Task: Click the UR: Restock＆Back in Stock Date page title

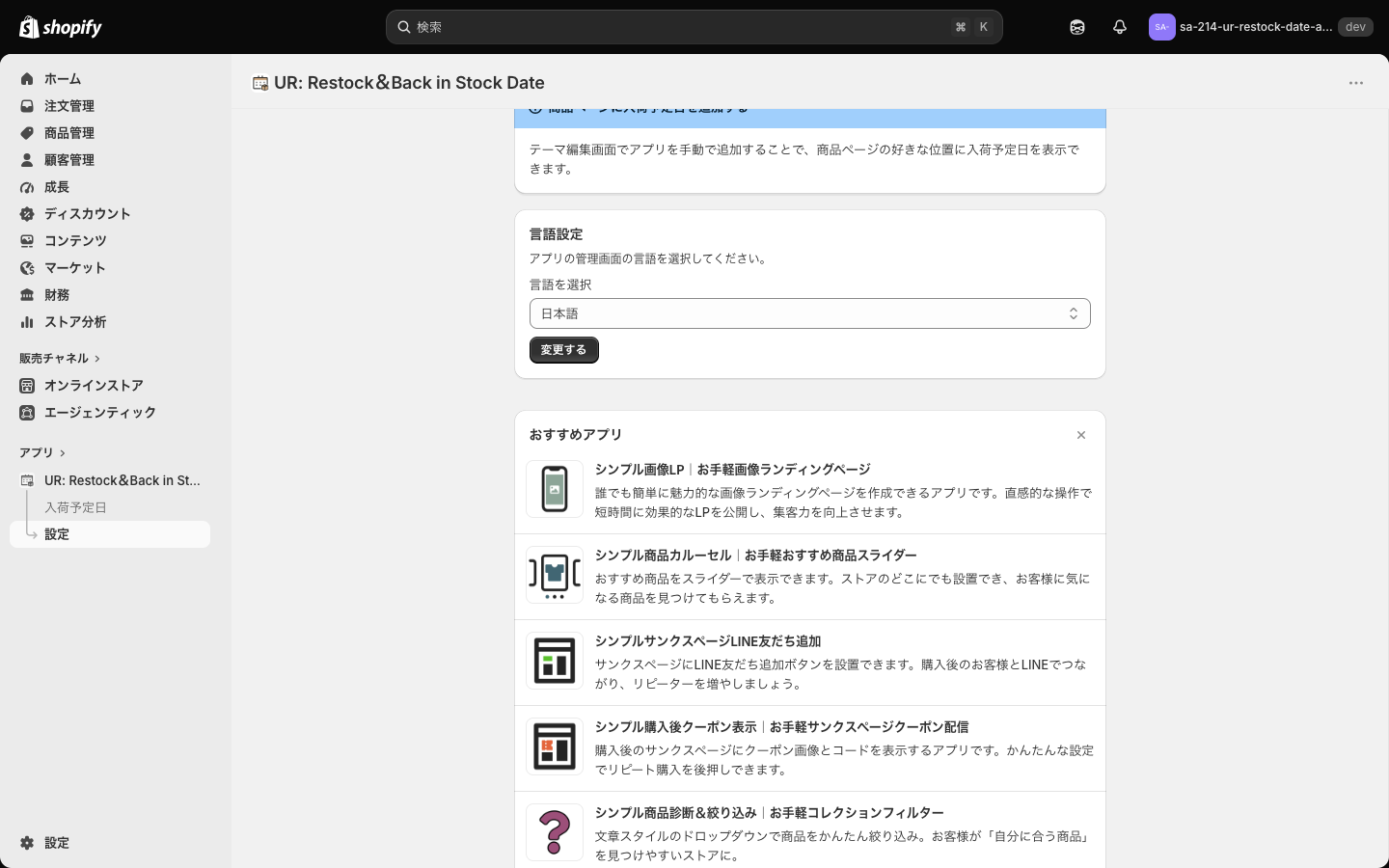Action: 409,83
